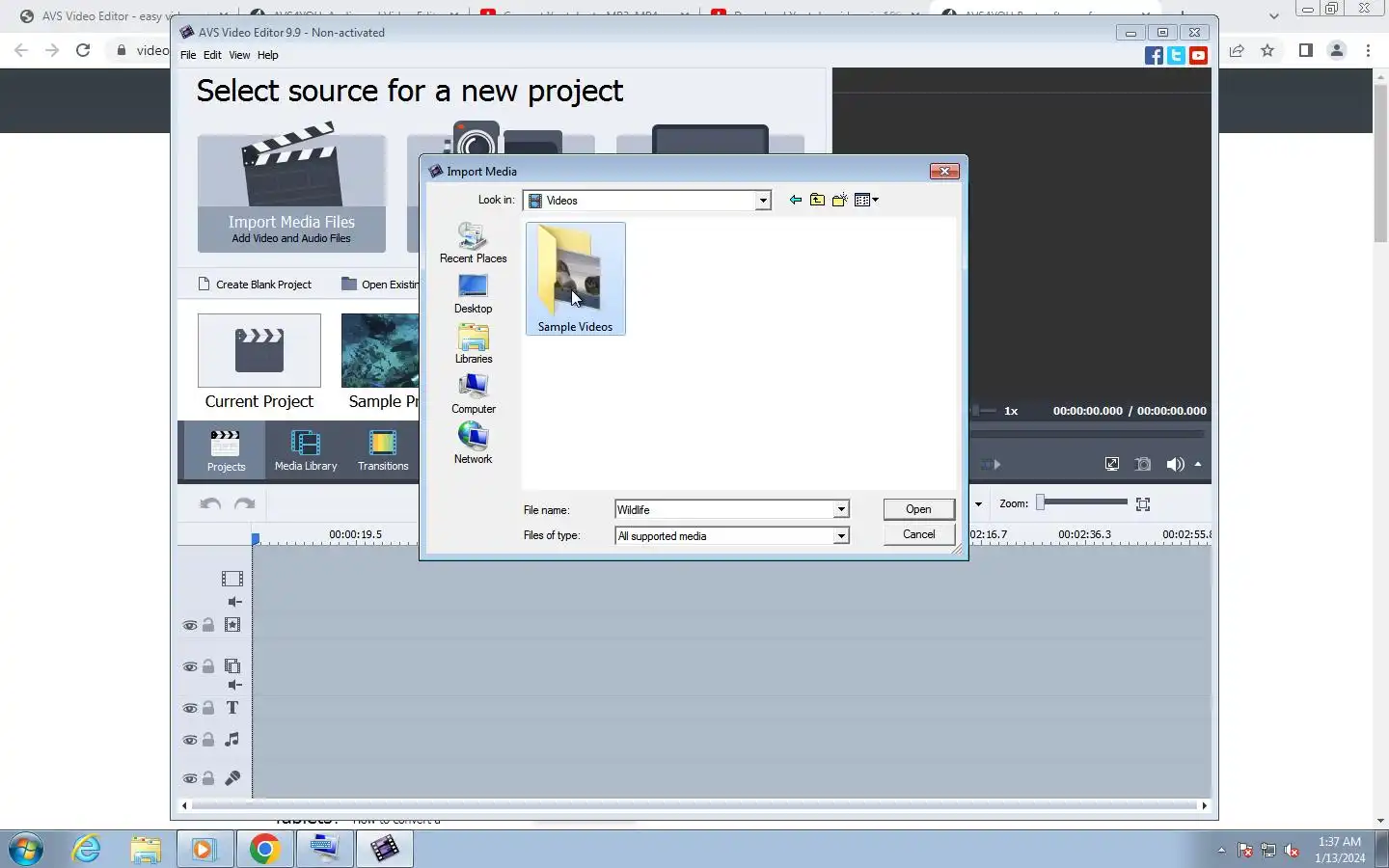Open dropdown arrow left of Zoom label

pyautogui.click(x=978, y=503)
